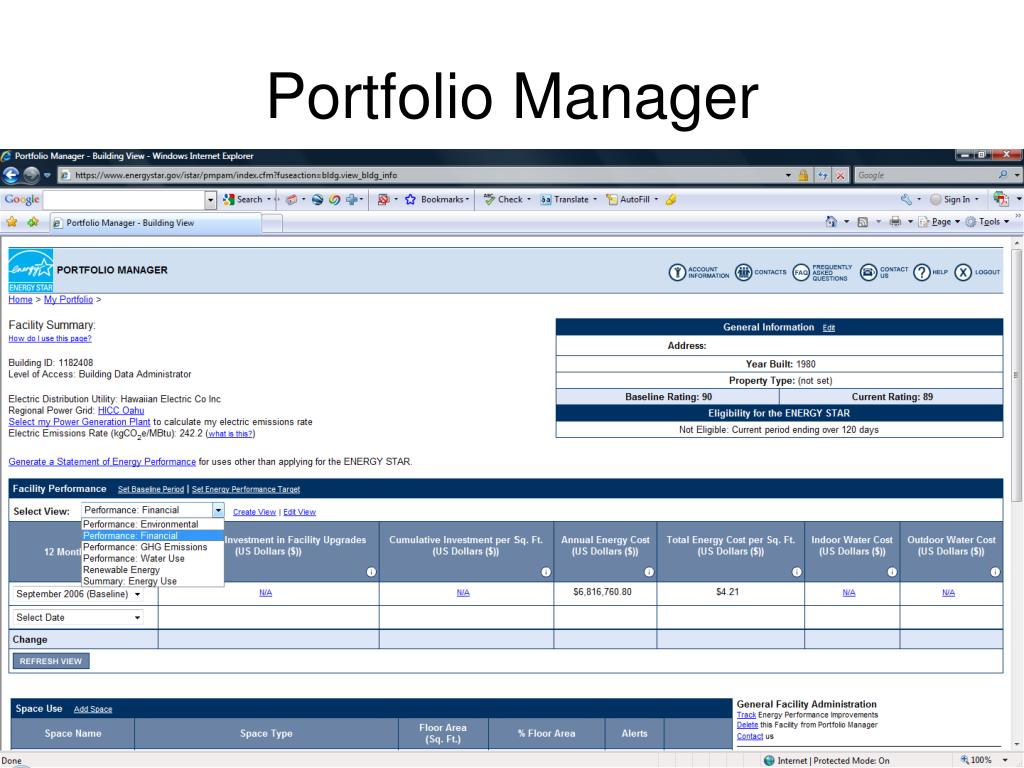
Task: Choose Performance: Environmental from the view list
Action: point(153,524)
